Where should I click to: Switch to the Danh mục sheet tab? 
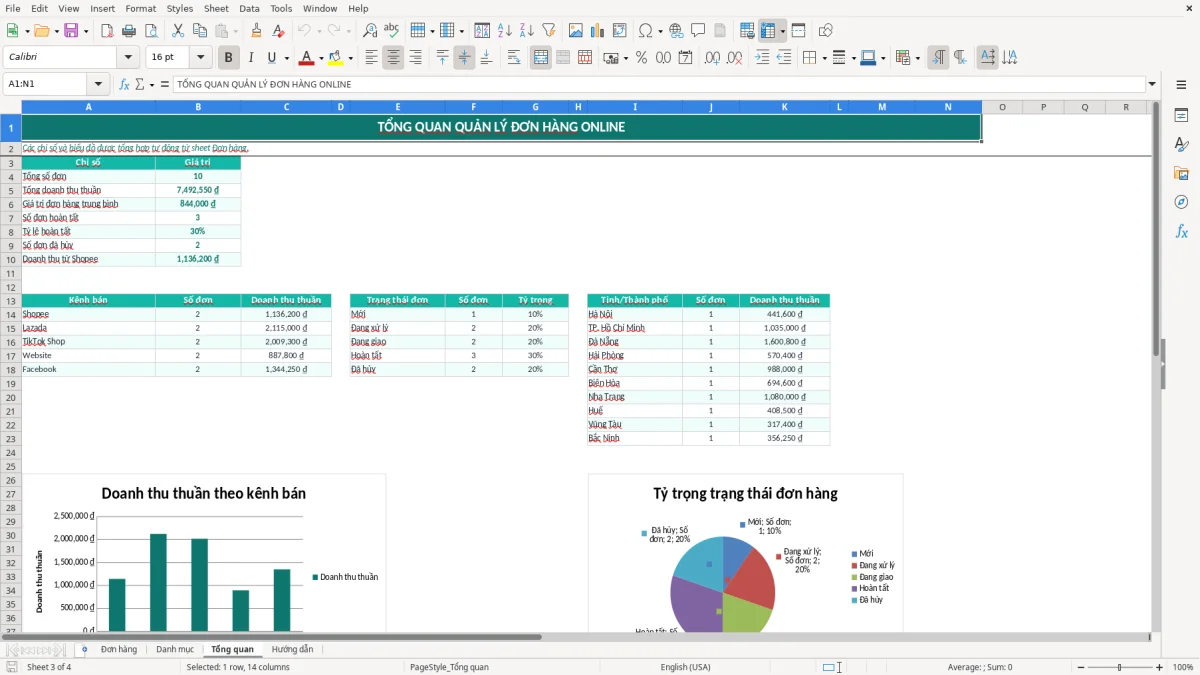click(x=175, y=649)
